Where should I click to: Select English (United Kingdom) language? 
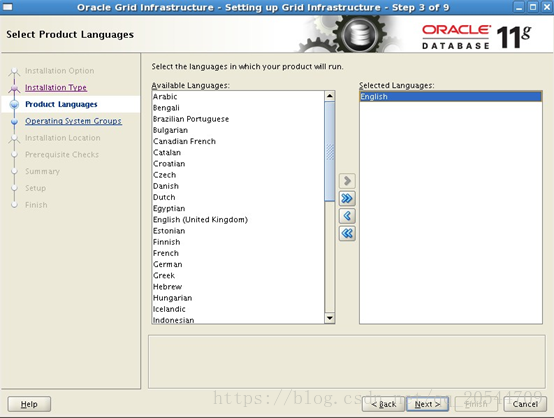[238, 220]
